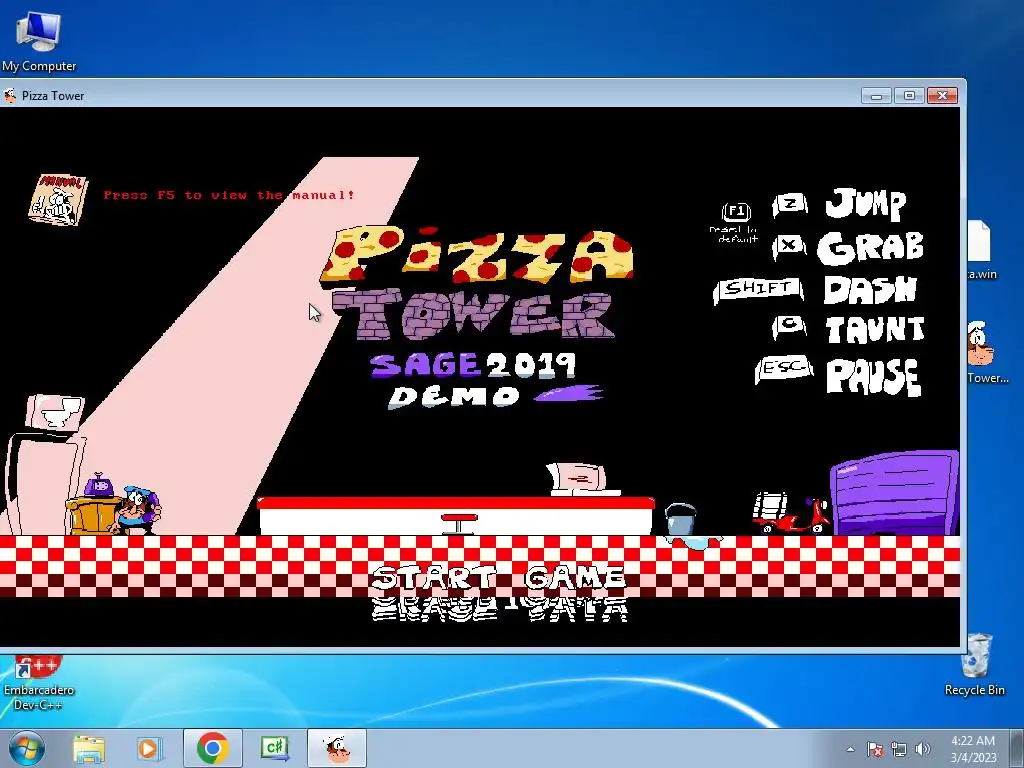
Task: Click the SHIFT key icon beside DASH
Action: (x=758, y=289)
